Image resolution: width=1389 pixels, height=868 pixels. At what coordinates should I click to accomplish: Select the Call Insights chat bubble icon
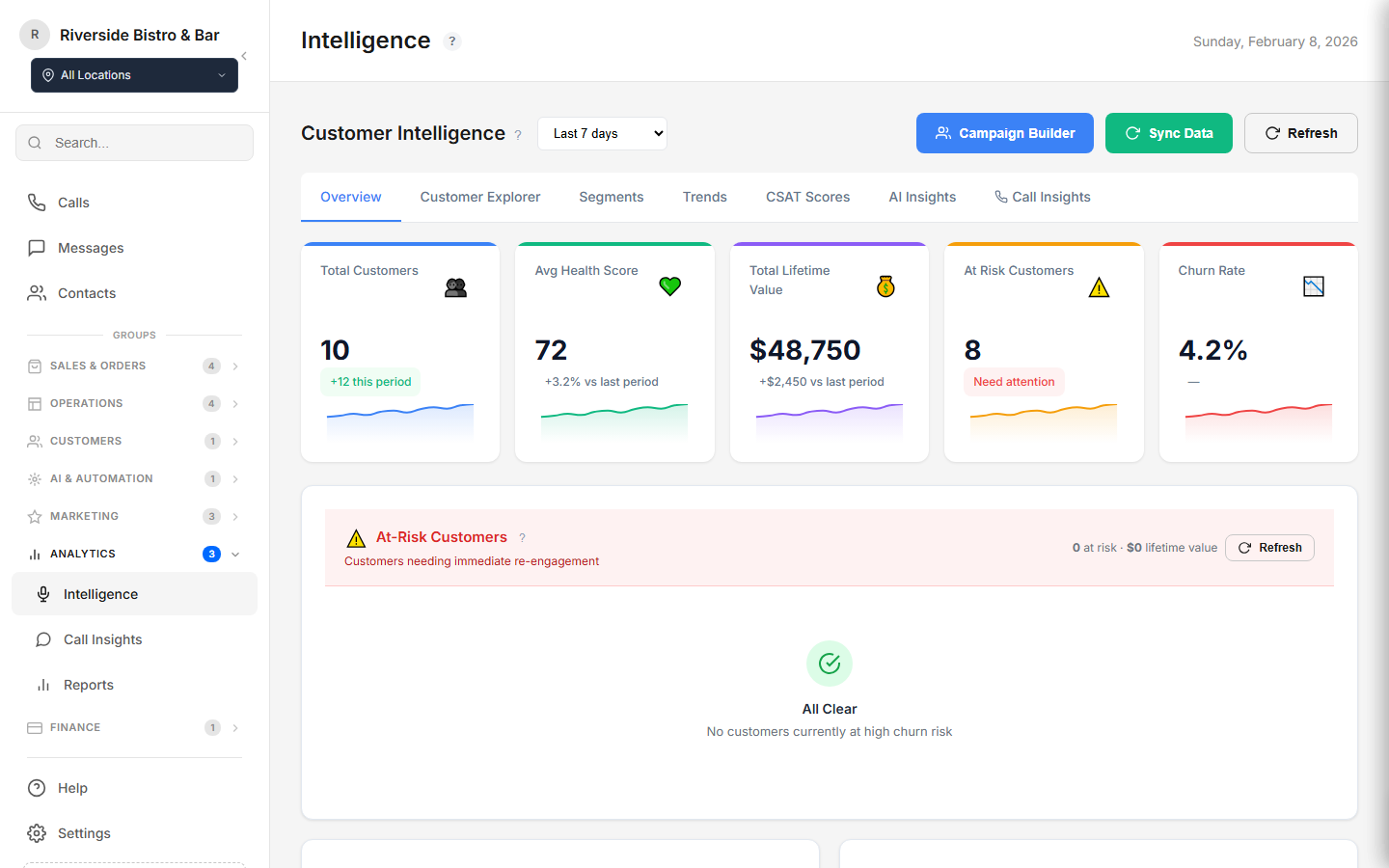[42, 639]
